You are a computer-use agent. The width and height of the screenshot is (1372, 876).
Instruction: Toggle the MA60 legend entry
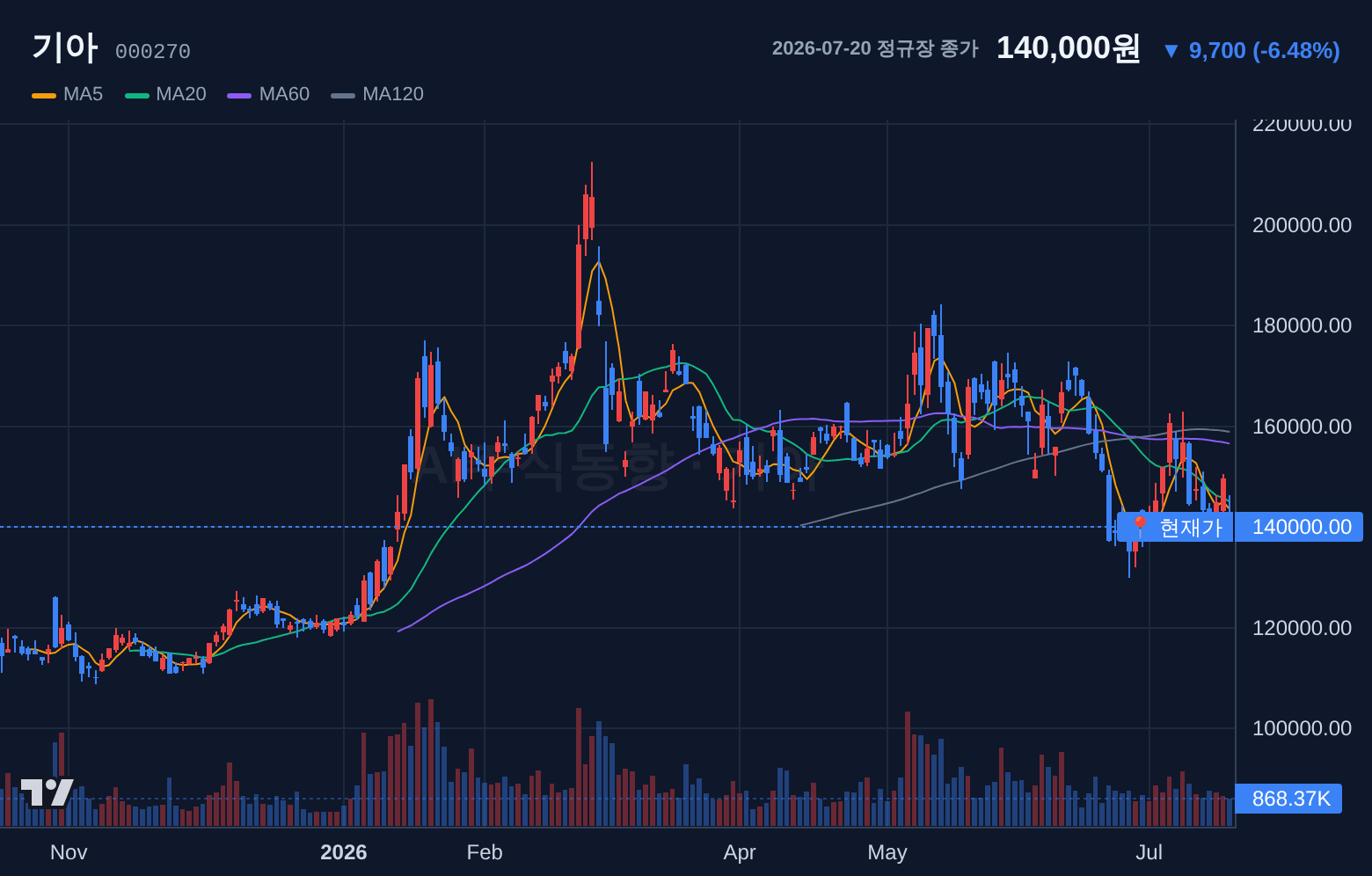269,94
